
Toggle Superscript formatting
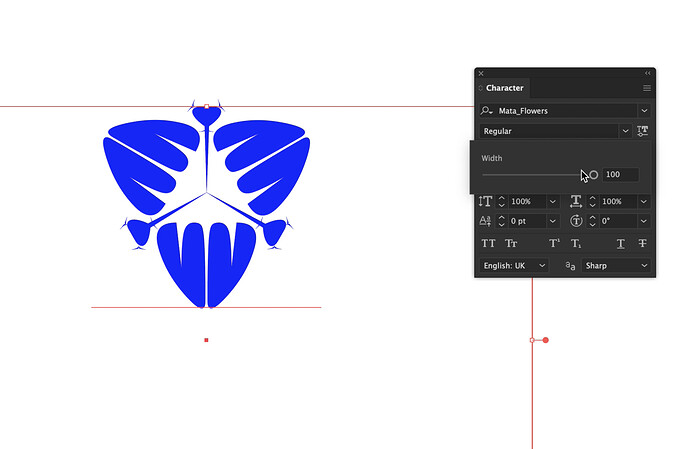point(554,243)
